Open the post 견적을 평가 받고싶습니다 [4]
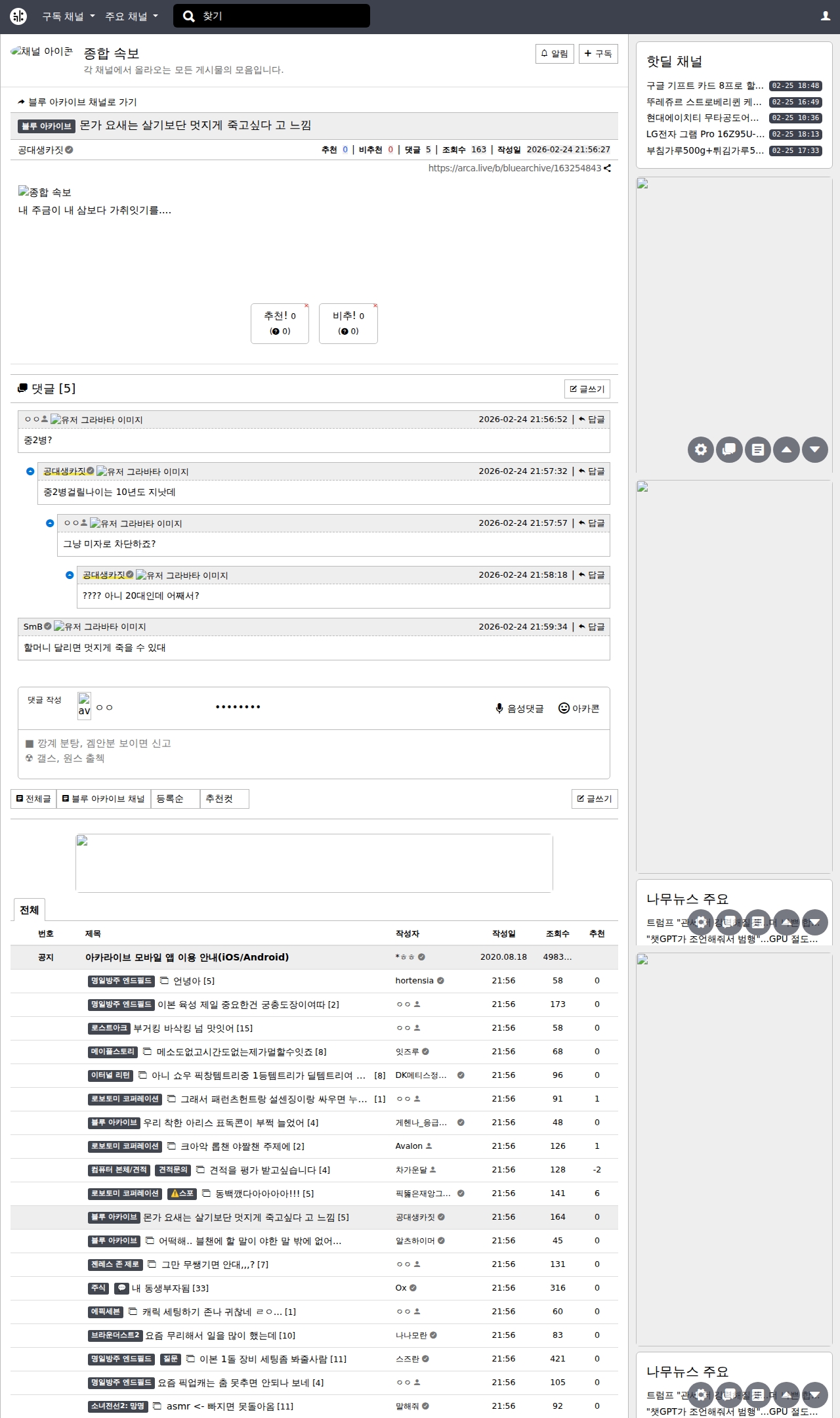The image size is (840, 1418). coord(269,1171)
